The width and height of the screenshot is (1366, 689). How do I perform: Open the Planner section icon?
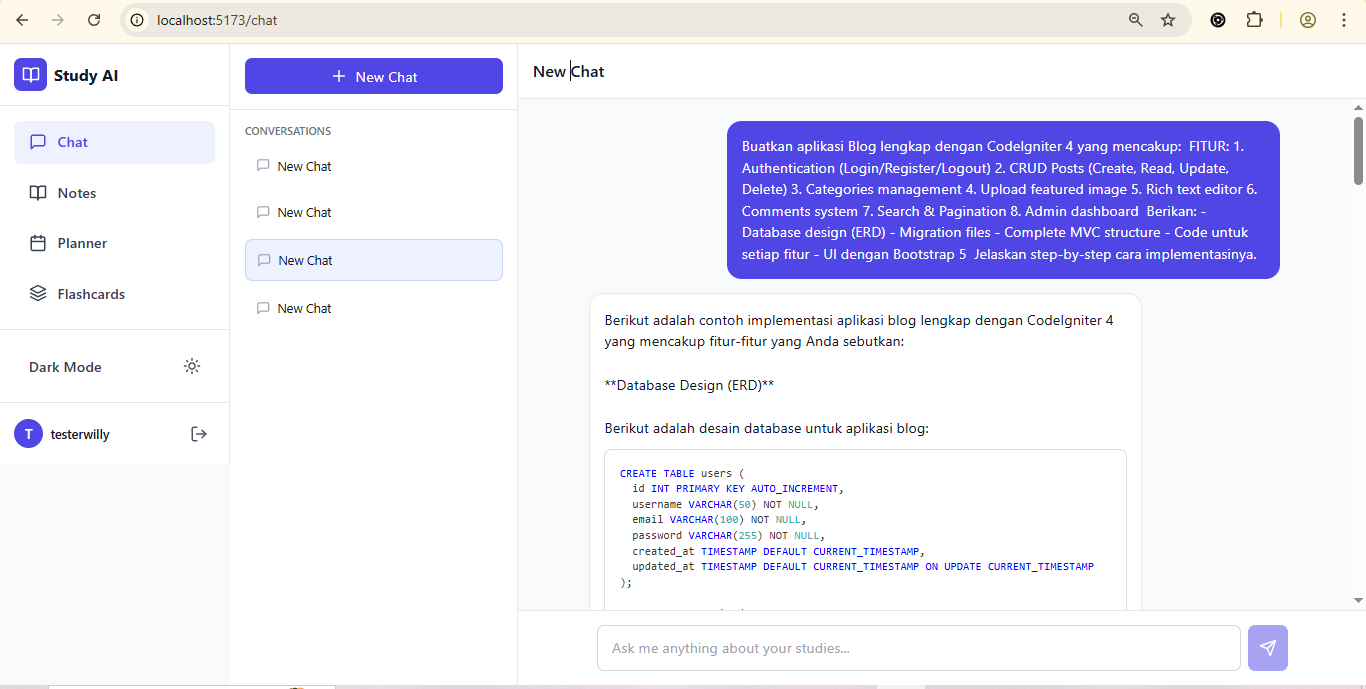coord(38,242)
